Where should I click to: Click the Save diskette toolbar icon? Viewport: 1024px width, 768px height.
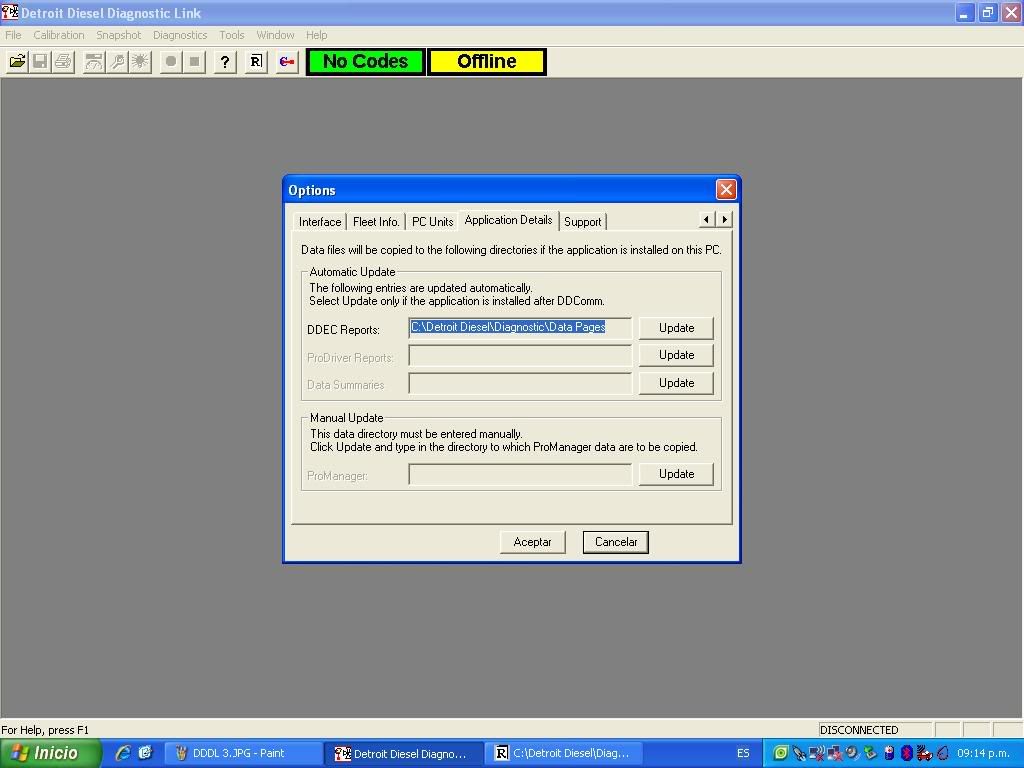[40, 61]
